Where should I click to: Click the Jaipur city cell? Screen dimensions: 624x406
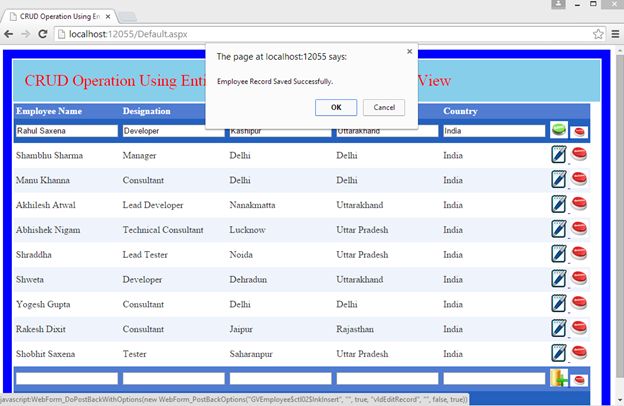pos(241,329)
